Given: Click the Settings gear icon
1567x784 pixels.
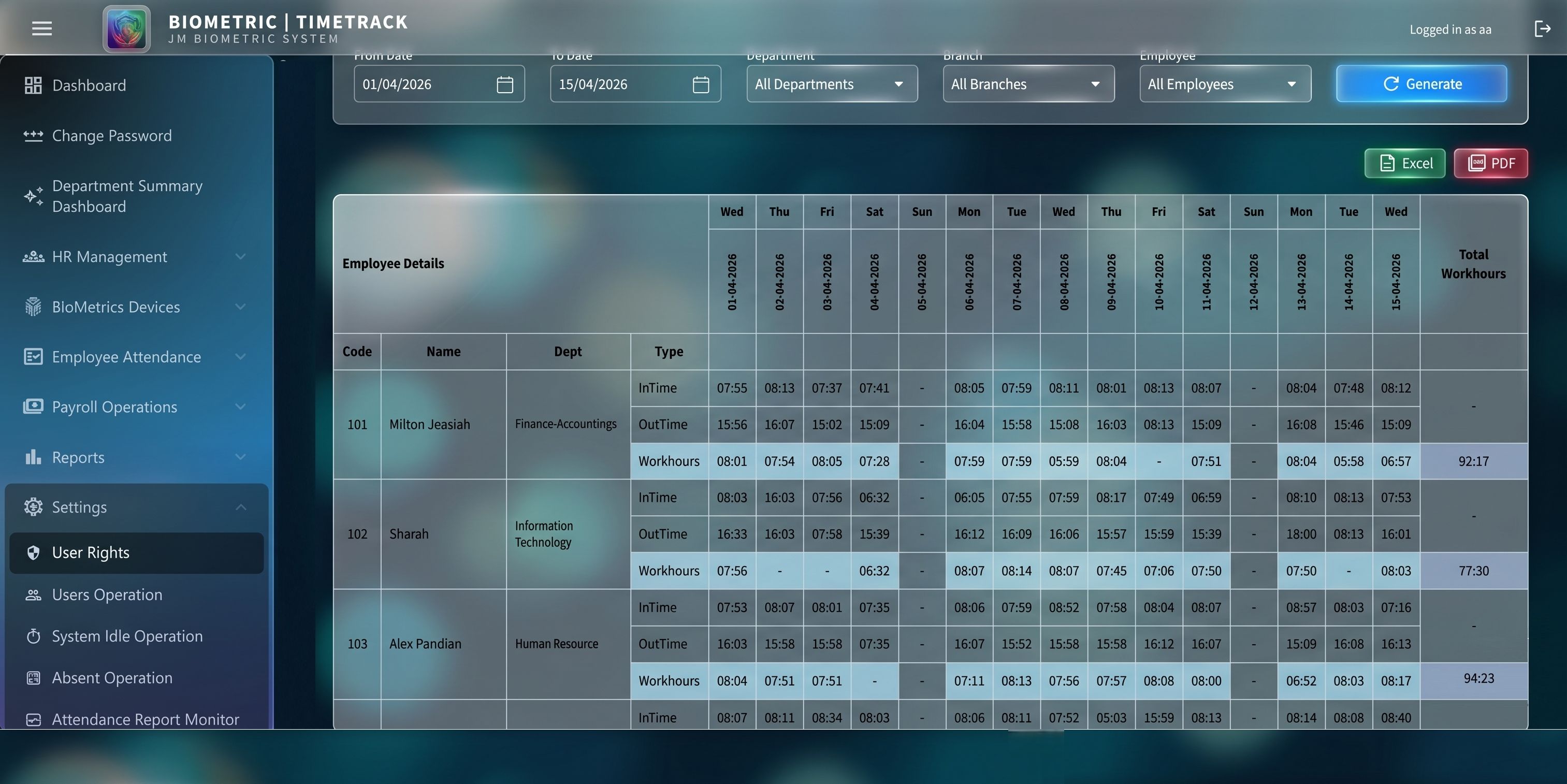Looking at the screenshot, I should coord(33,506).
